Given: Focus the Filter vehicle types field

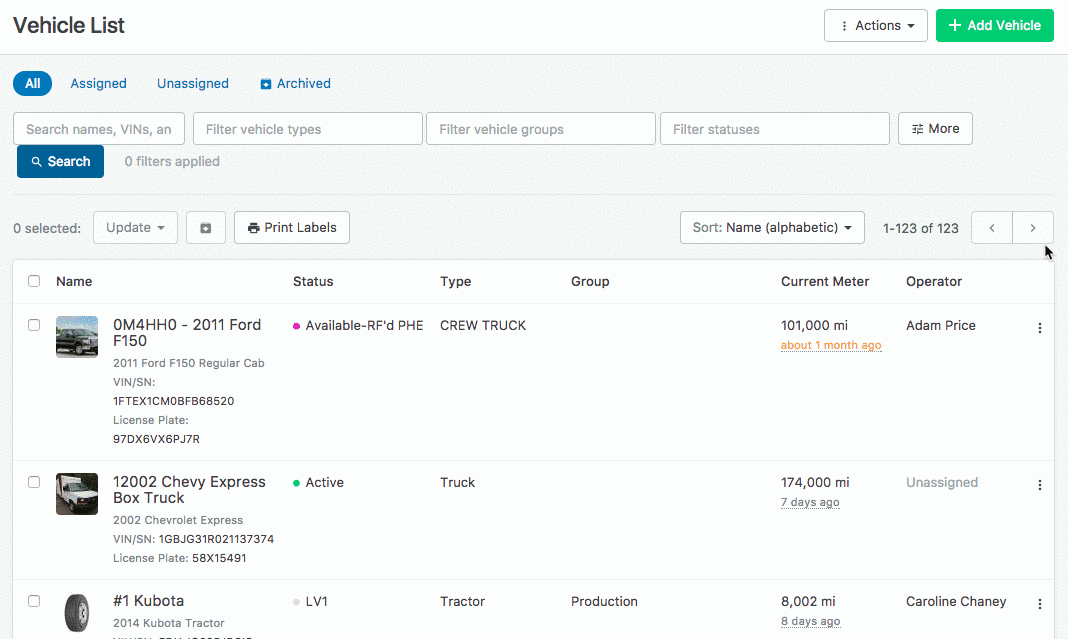Looking at the screenshot, I should (308, 129).
